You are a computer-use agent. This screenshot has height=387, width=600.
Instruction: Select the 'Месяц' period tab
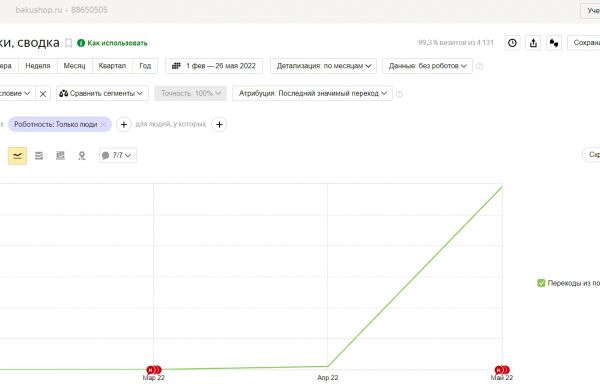point(74,66)
